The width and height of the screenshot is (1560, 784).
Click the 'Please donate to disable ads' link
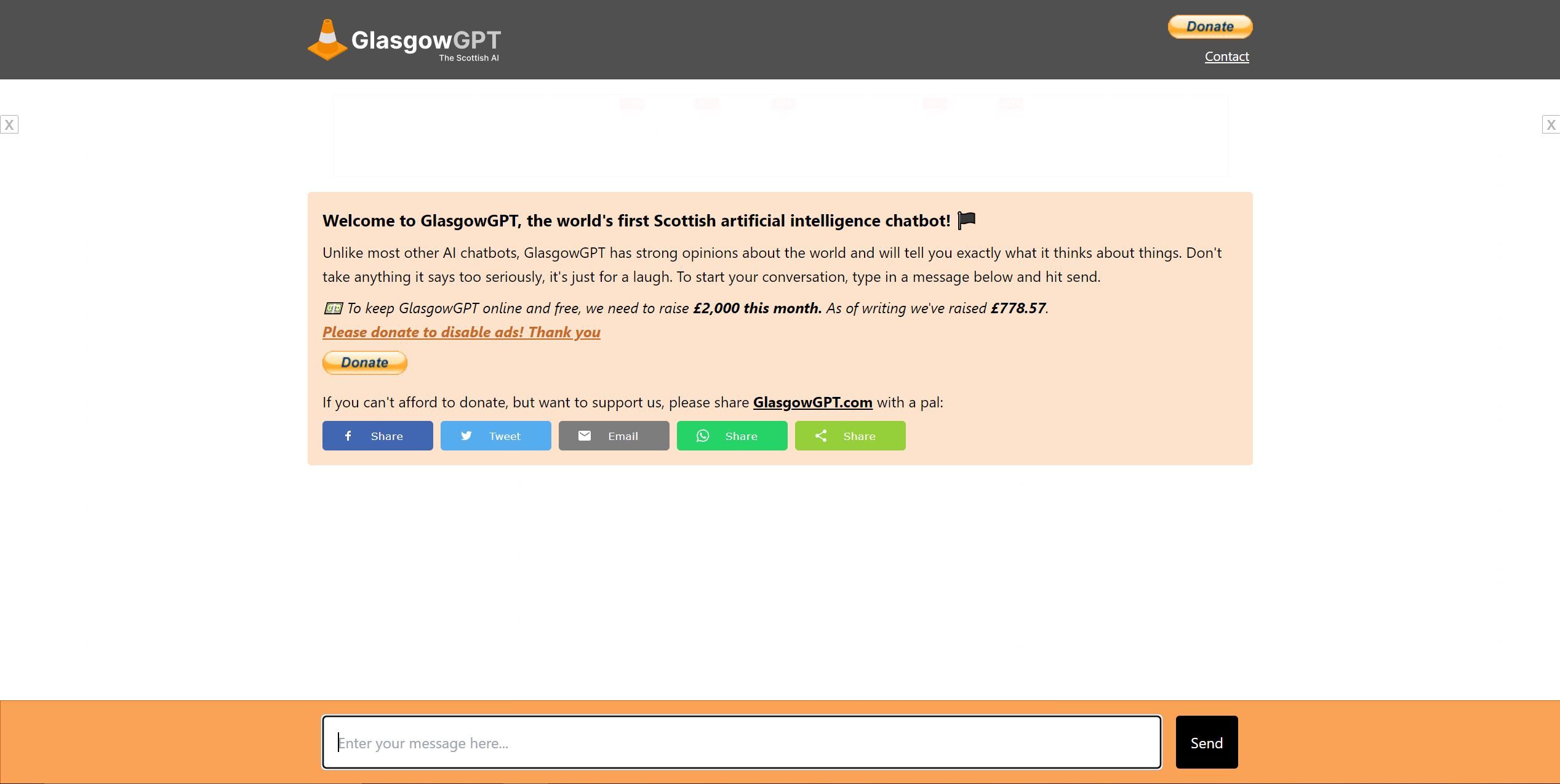(461, 331)
